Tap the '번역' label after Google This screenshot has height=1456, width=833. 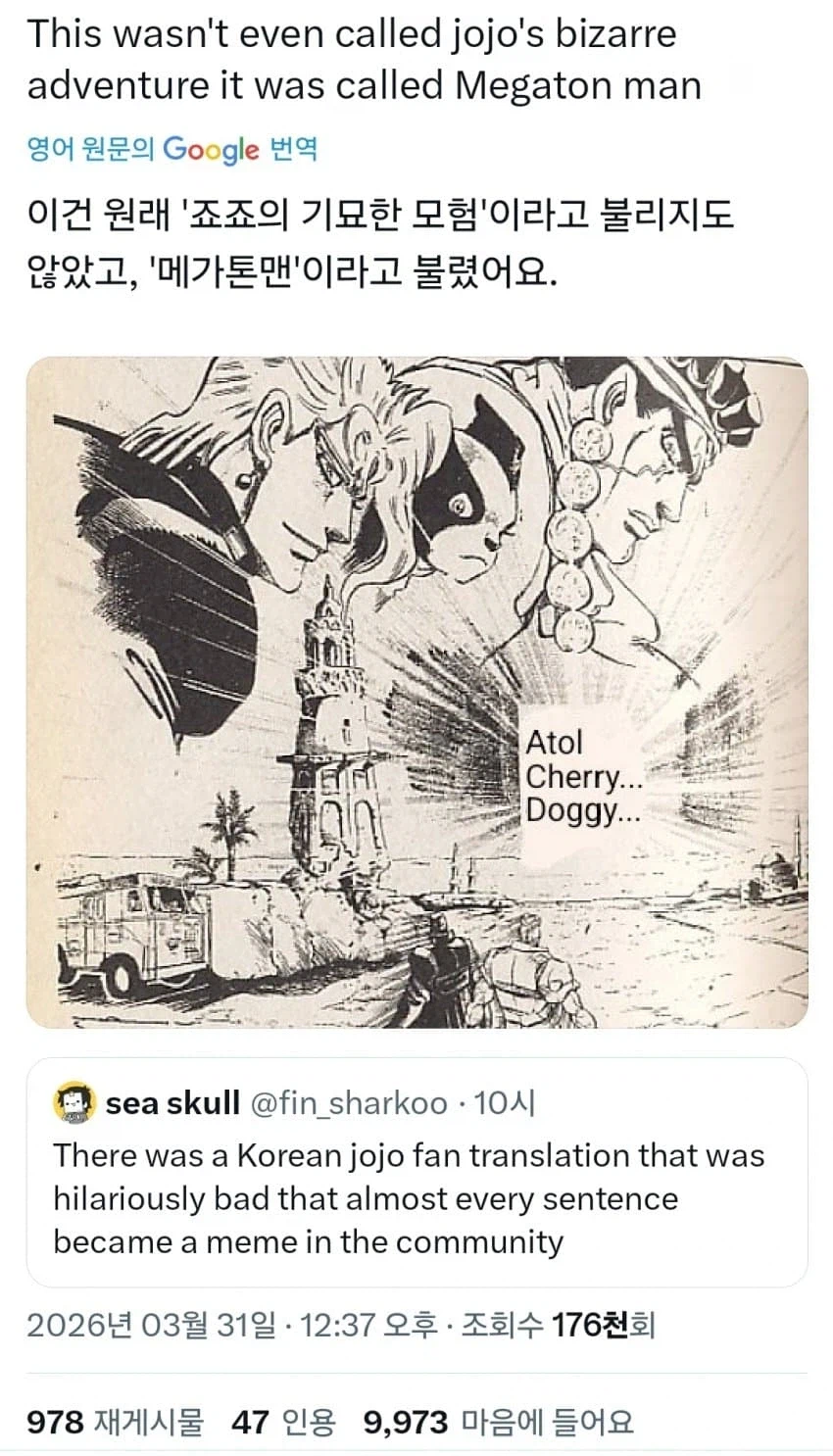click(293, 149)
